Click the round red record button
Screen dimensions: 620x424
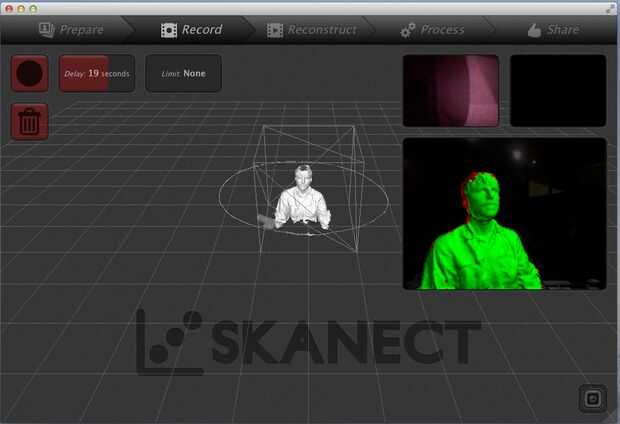point(30,74)
